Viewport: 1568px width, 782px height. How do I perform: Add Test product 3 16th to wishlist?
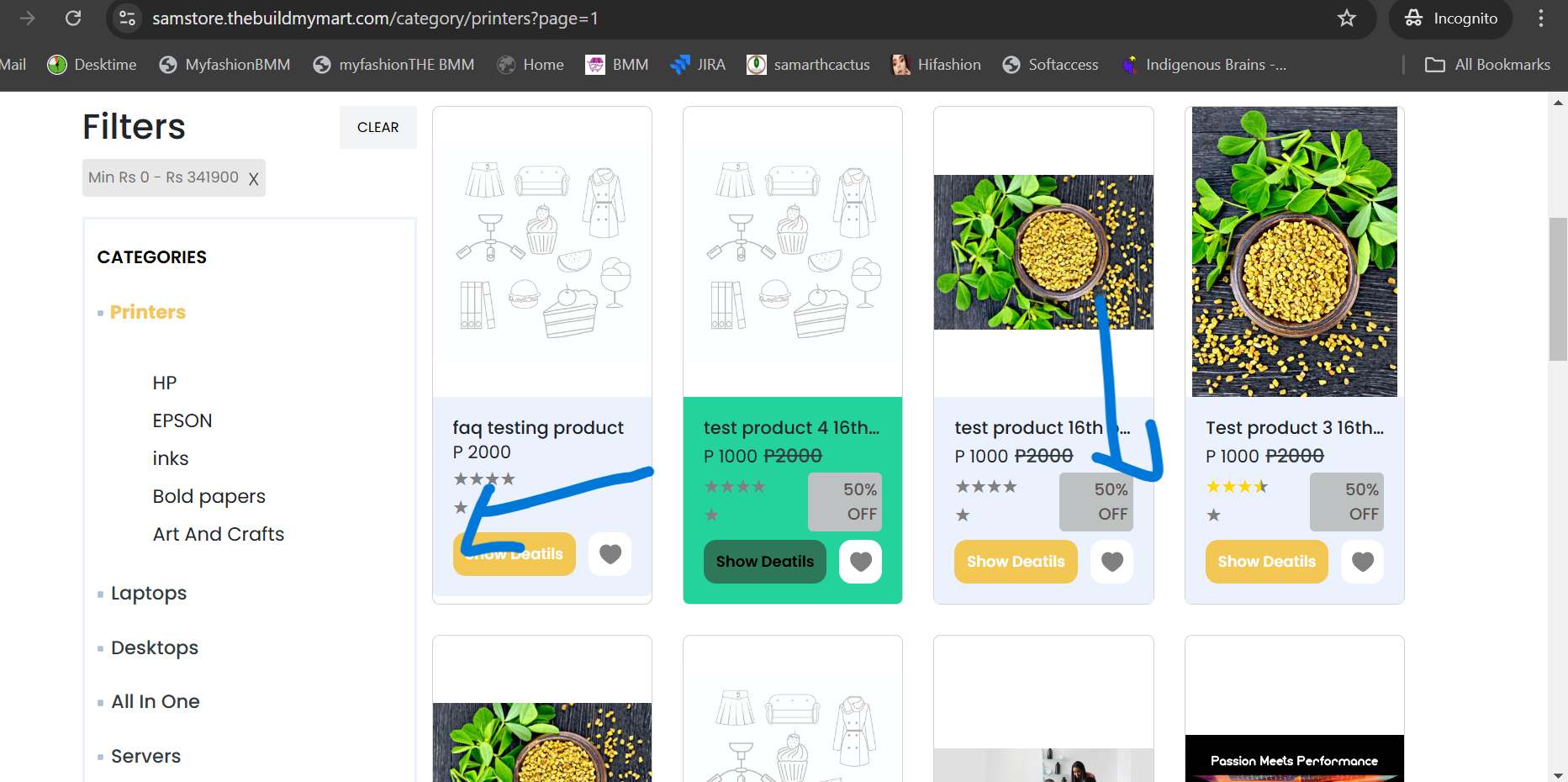1363,562
